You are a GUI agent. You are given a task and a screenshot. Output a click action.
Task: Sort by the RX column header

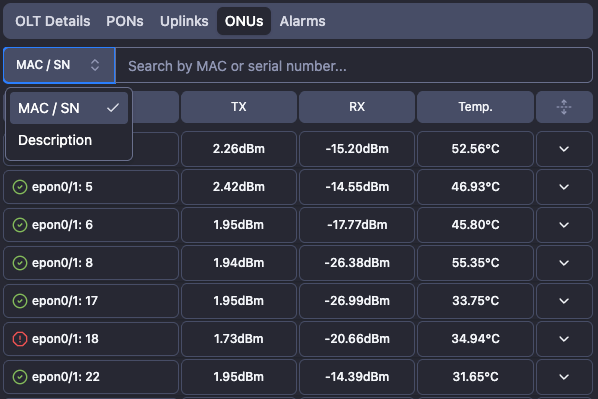[x=357, y=107]
